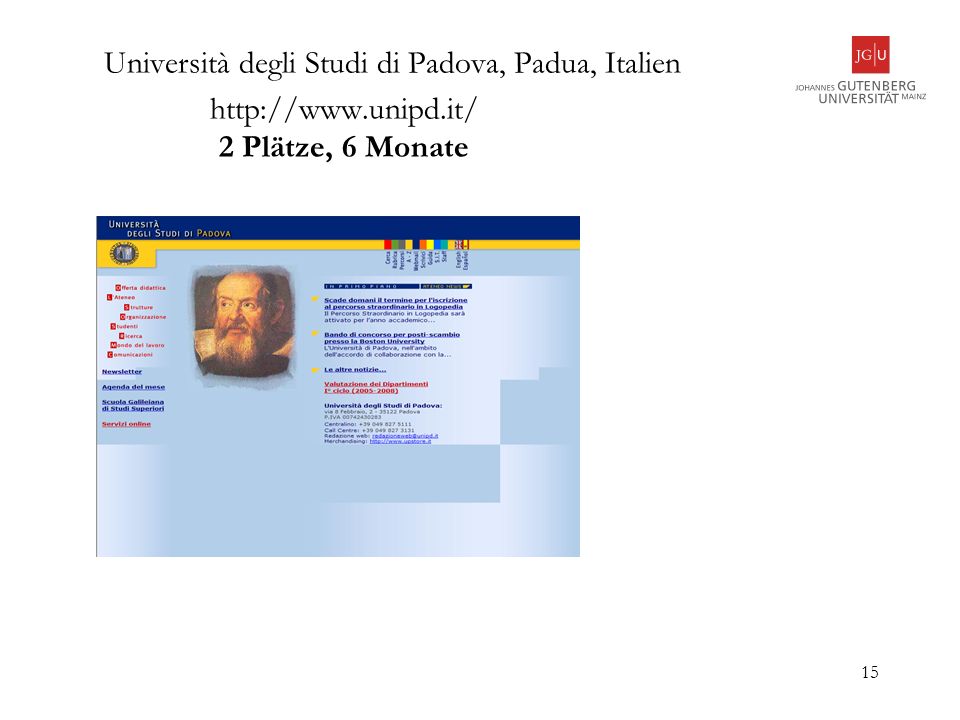Open the Studenti menu item
960x720 pixels.
coord(124,326)
